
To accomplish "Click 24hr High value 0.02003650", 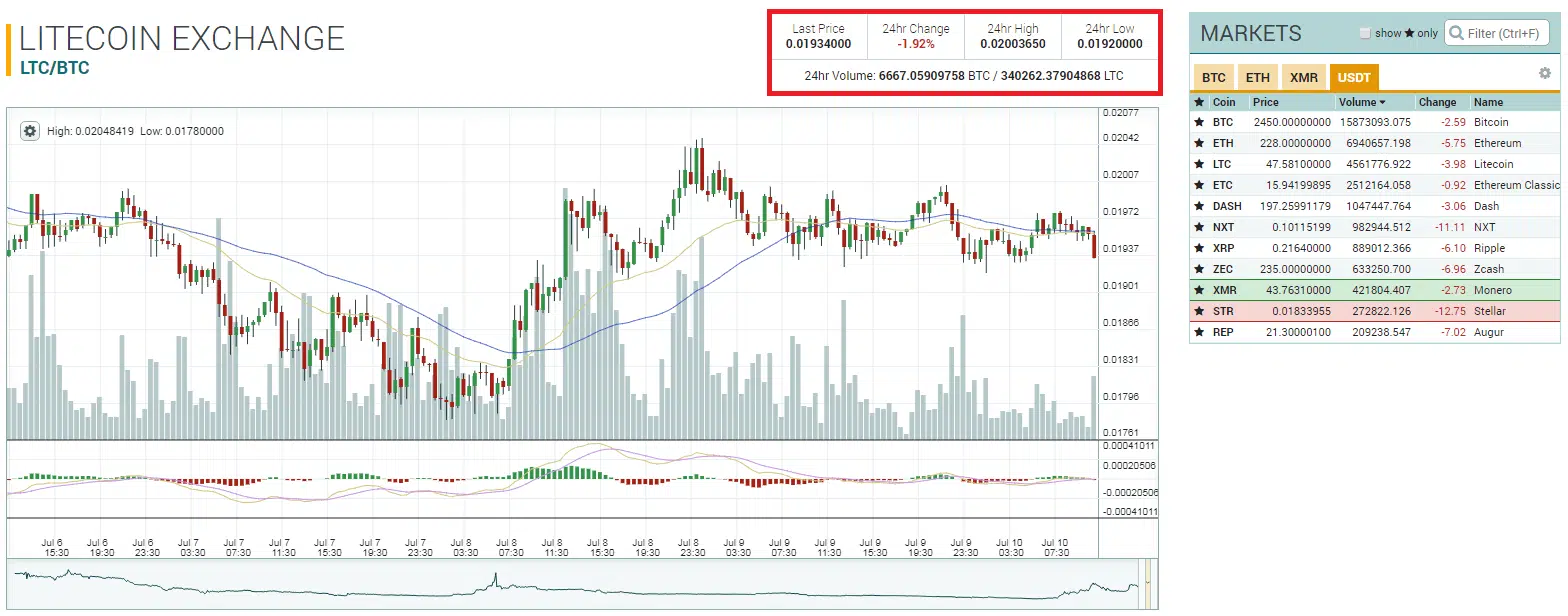I will point(1013,44).
